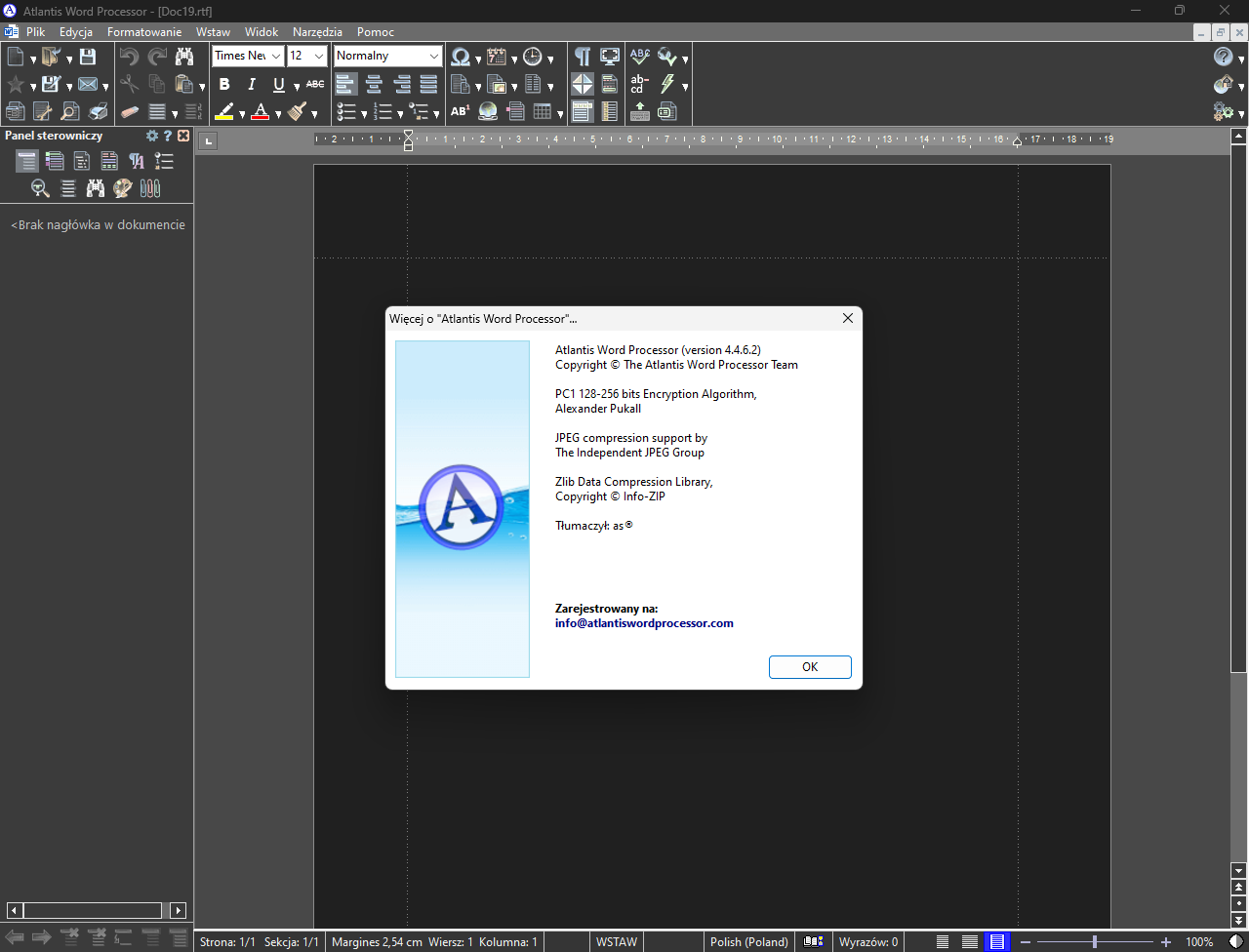The height and width of the screenshot is (952, 1249).
Task: Expand the arrow beside the red font color
Action: click(278, 114)
